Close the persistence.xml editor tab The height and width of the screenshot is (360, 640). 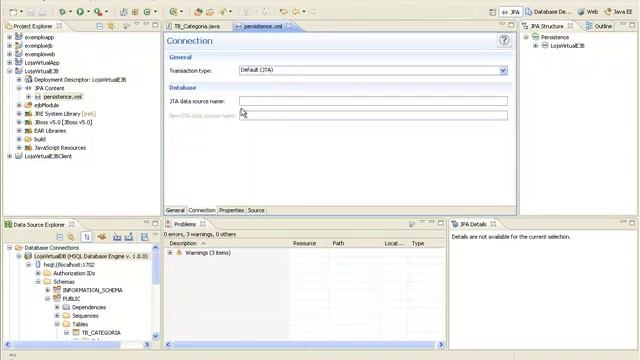pos(289,26)
